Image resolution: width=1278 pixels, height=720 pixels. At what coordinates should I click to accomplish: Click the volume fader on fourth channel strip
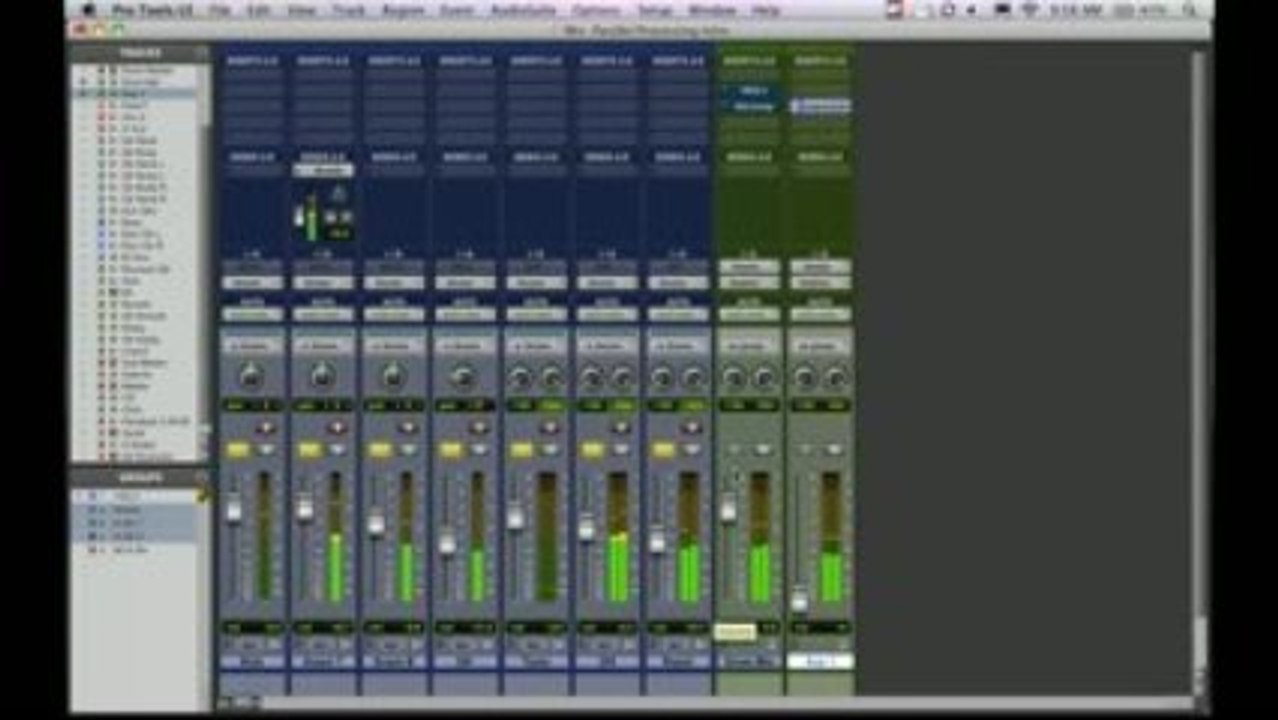coord(447,543)
